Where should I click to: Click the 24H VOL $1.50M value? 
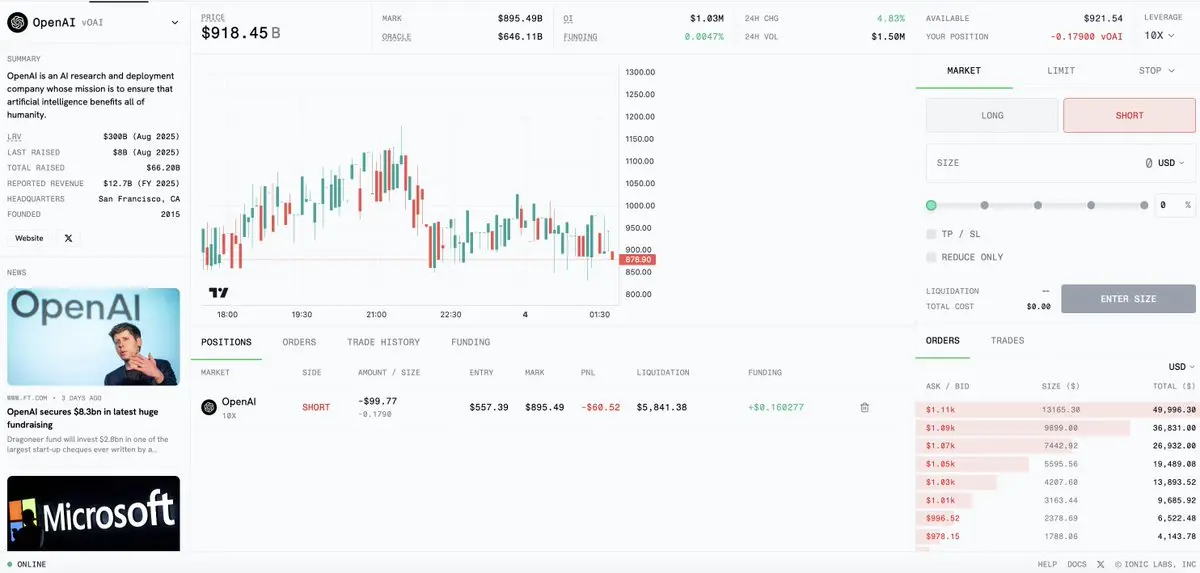click(887, 37)
